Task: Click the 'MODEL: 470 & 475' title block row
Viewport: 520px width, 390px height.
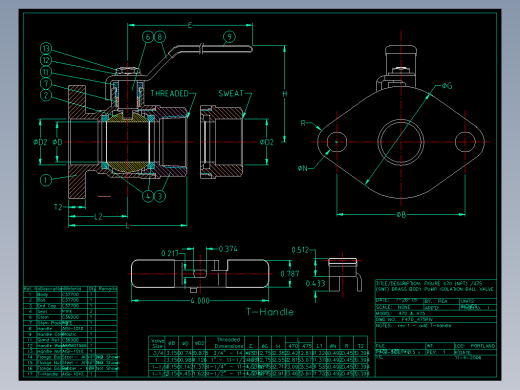Action: pos(436,314)
